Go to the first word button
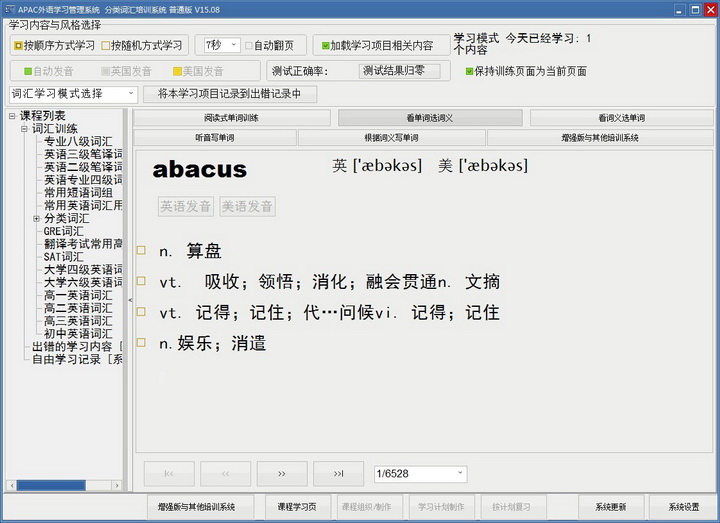Screen dimensions: 720x523 169,474
